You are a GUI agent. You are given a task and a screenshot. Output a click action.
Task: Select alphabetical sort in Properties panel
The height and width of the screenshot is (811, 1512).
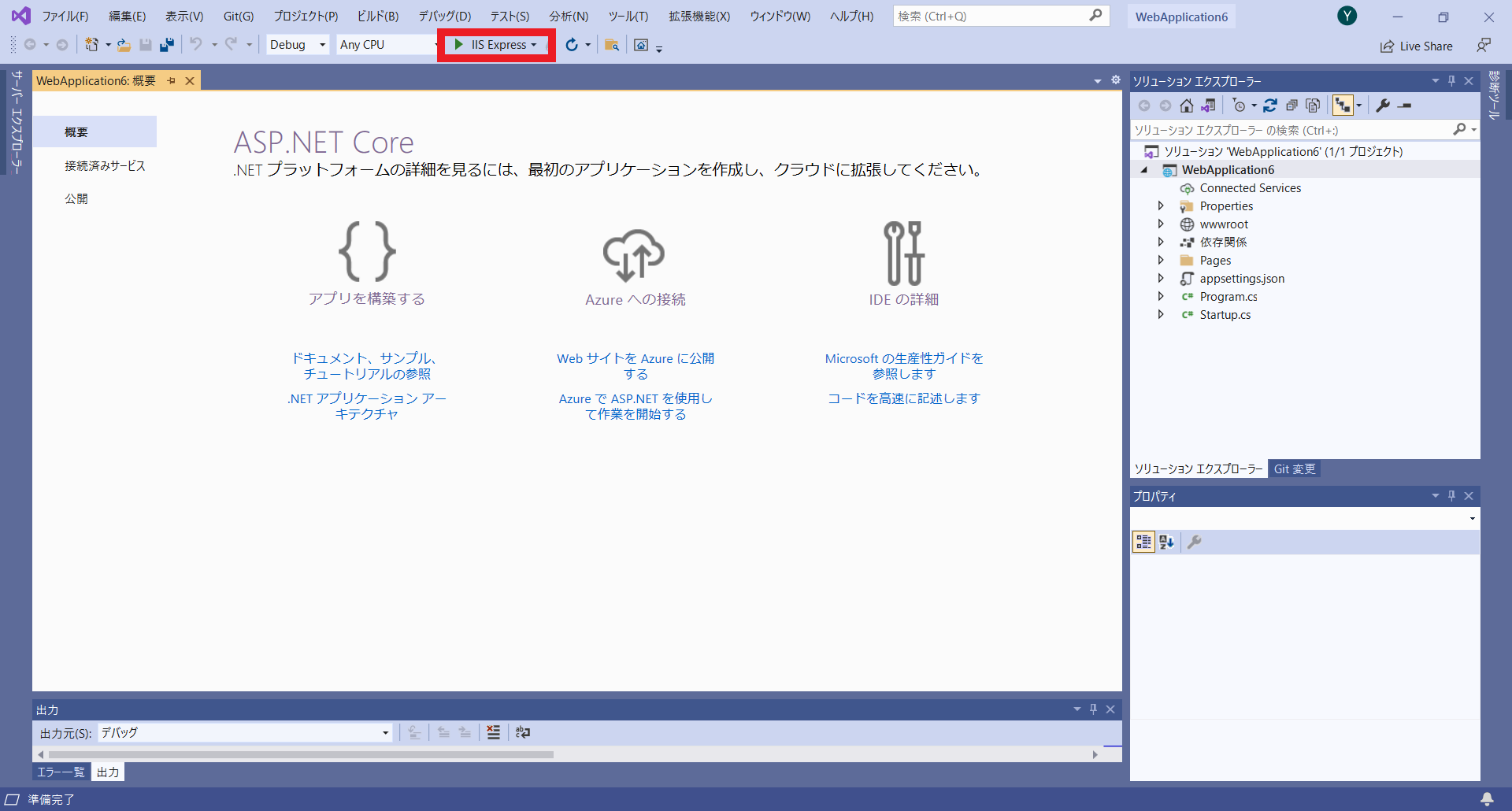tap(1166, 542)
